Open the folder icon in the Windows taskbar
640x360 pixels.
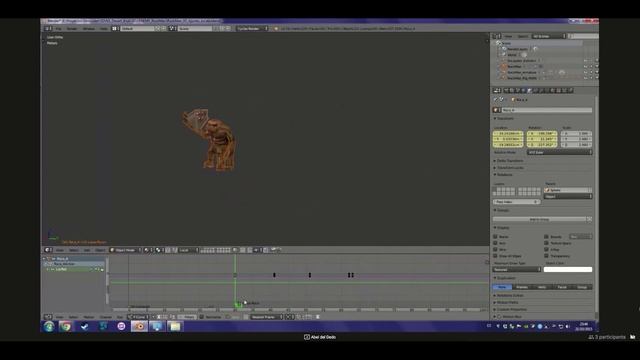pyautogui.click(x=175, y=326)
